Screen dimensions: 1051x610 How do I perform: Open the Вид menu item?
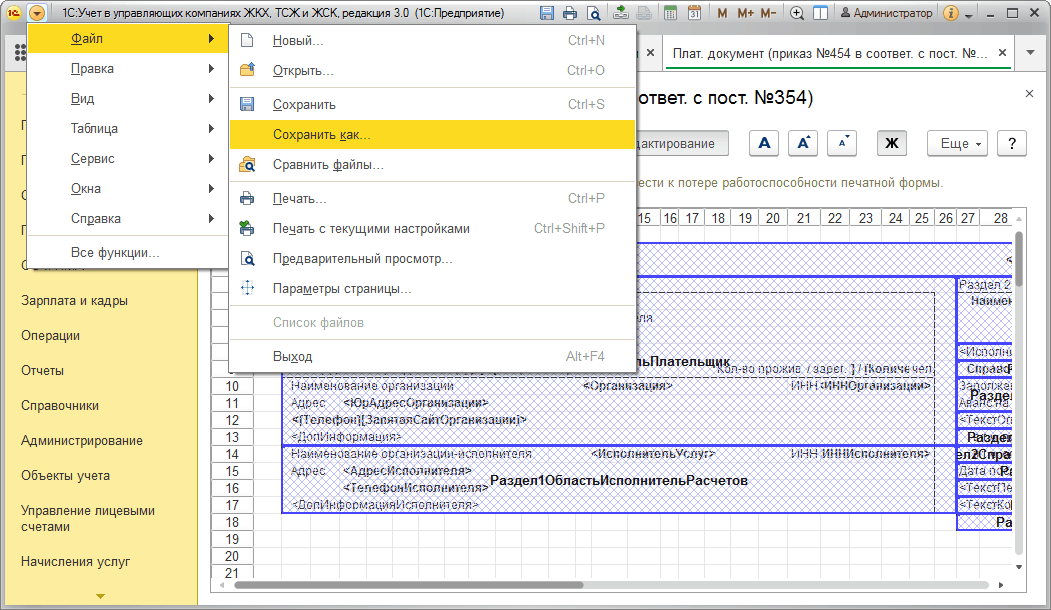(127, 99)
